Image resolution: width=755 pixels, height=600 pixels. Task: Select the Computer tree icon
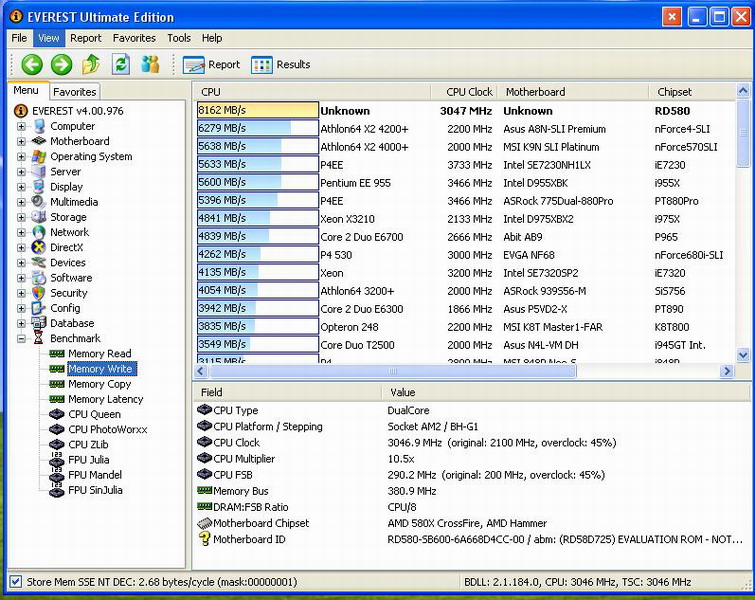pyautogui.click(x=39, y=126)
